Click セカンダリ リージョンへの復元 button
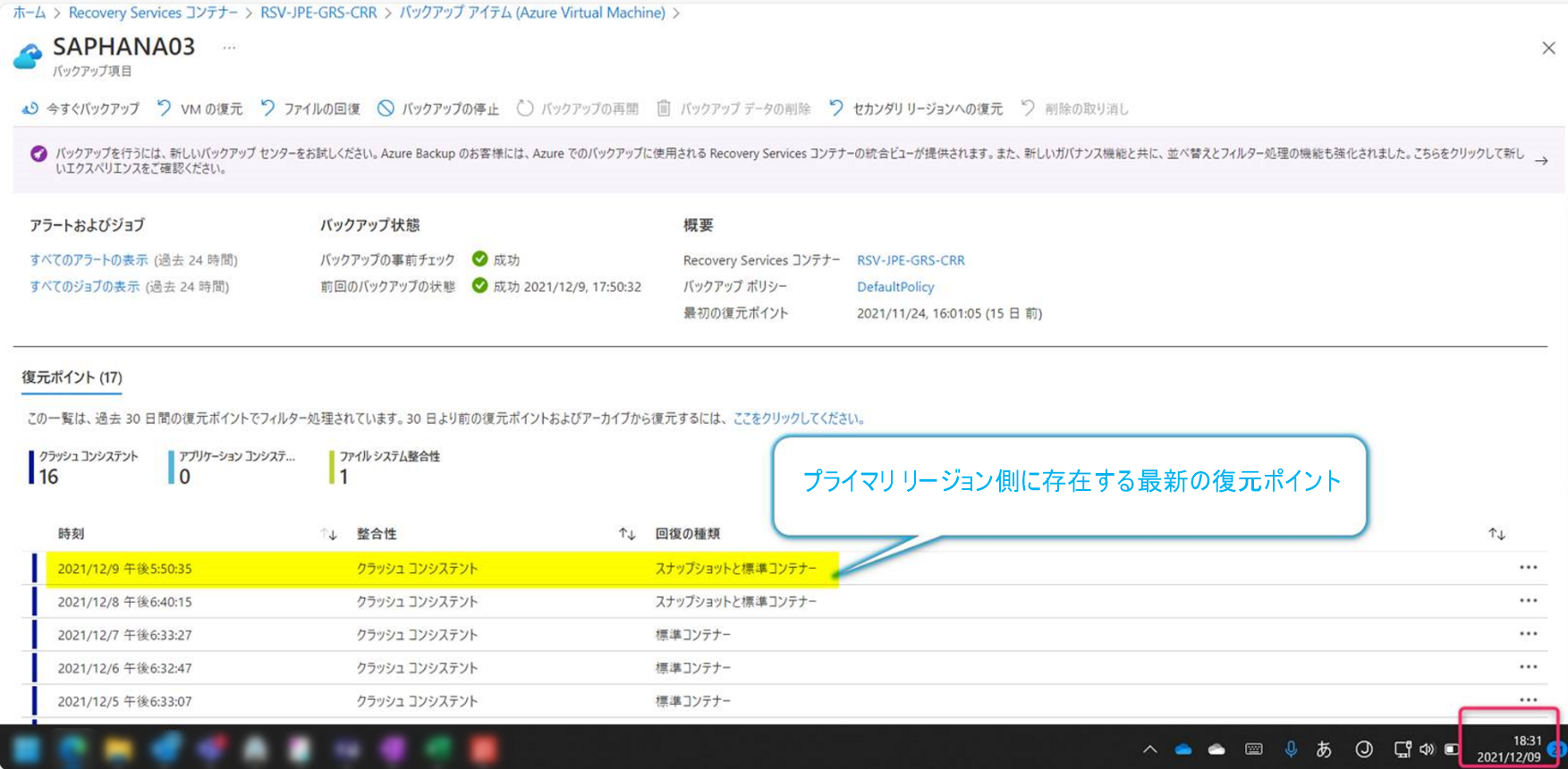The height and width of the screenshot is (769, 1568). pyautogui.click(x=916, y=109)
